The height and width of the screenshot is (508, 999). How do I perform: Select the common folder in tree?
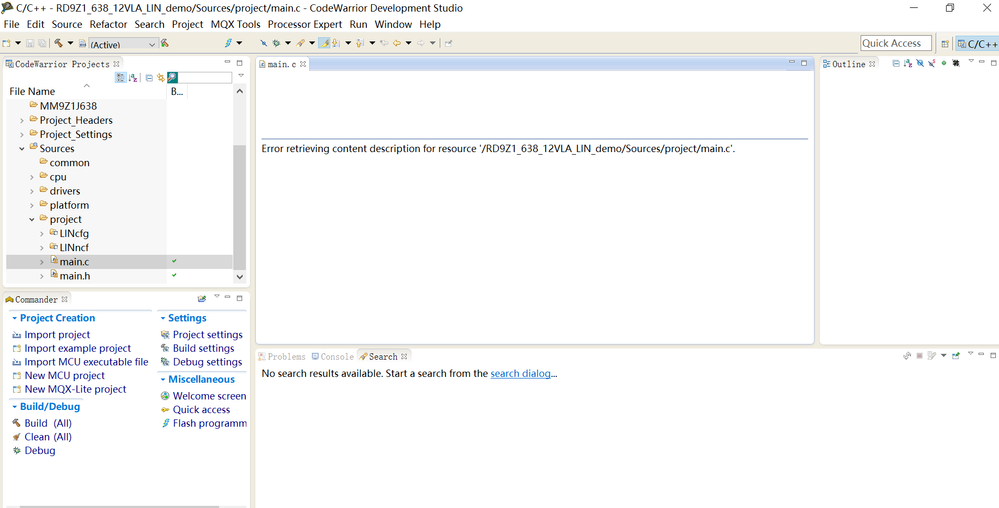point(69,163)
